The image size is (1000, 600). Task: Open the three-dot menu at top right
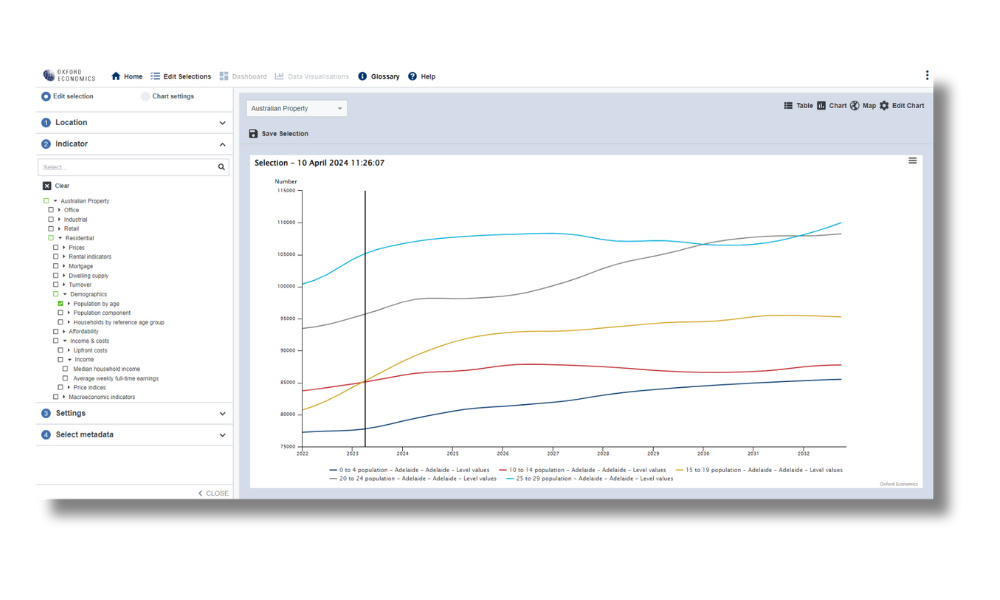click(926, 76)
